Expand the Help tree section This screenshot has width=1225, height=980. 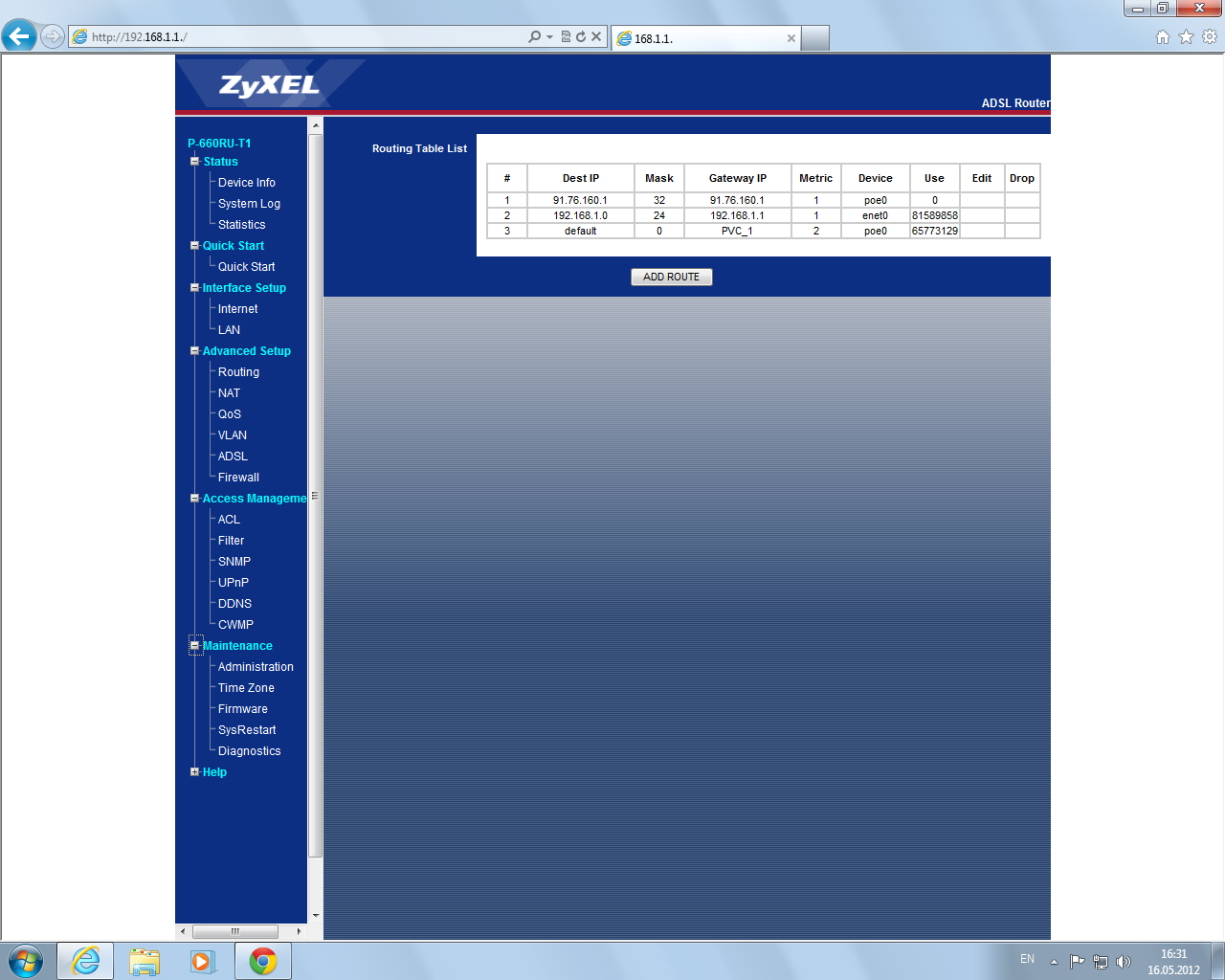pos(194,772)
